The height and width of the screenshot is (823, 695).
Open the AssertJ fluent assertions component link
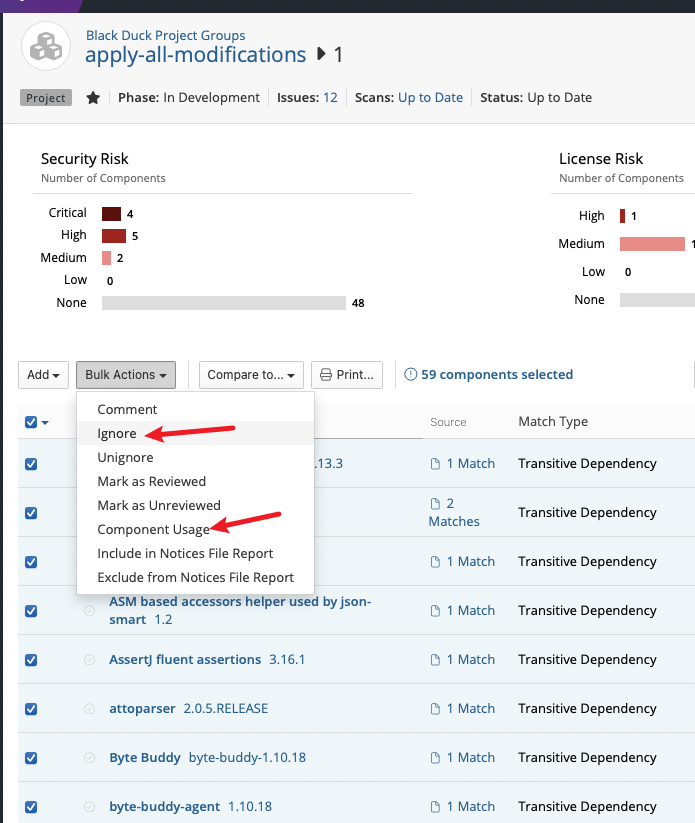coord(185,659)
